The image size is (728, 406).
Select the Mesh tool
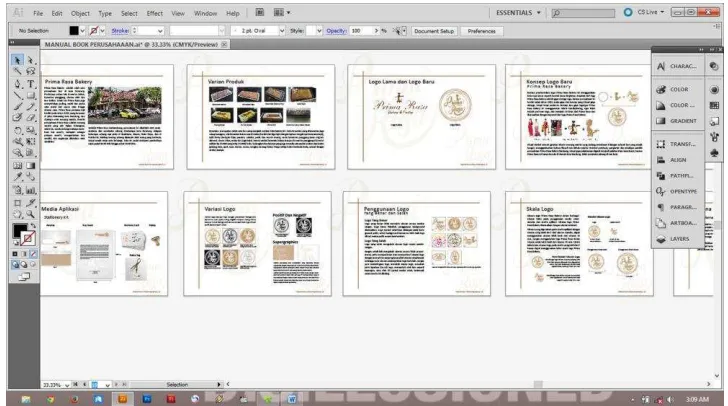tap(17, 165)
